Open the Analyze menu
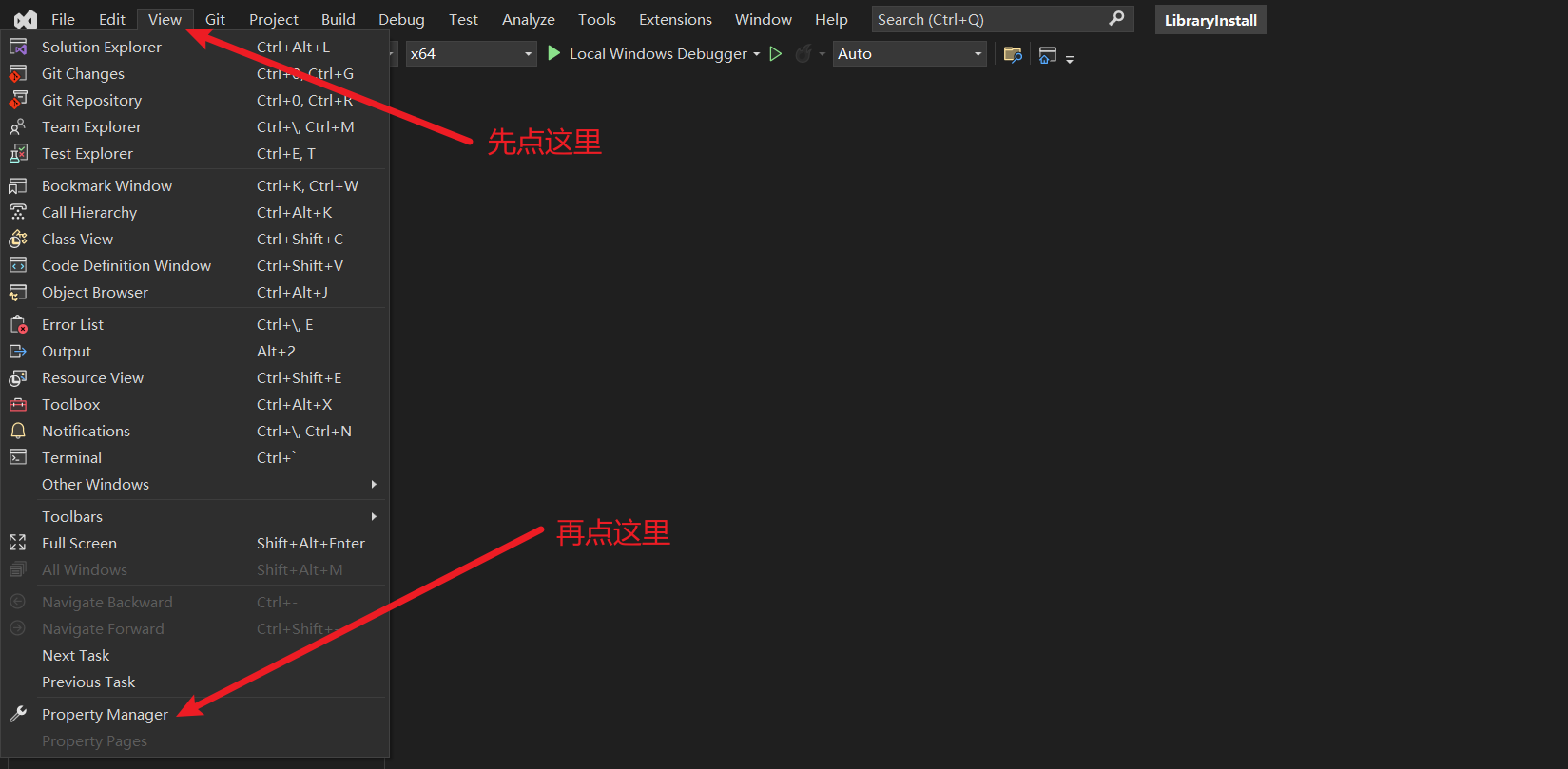 [x=529, y=19]
